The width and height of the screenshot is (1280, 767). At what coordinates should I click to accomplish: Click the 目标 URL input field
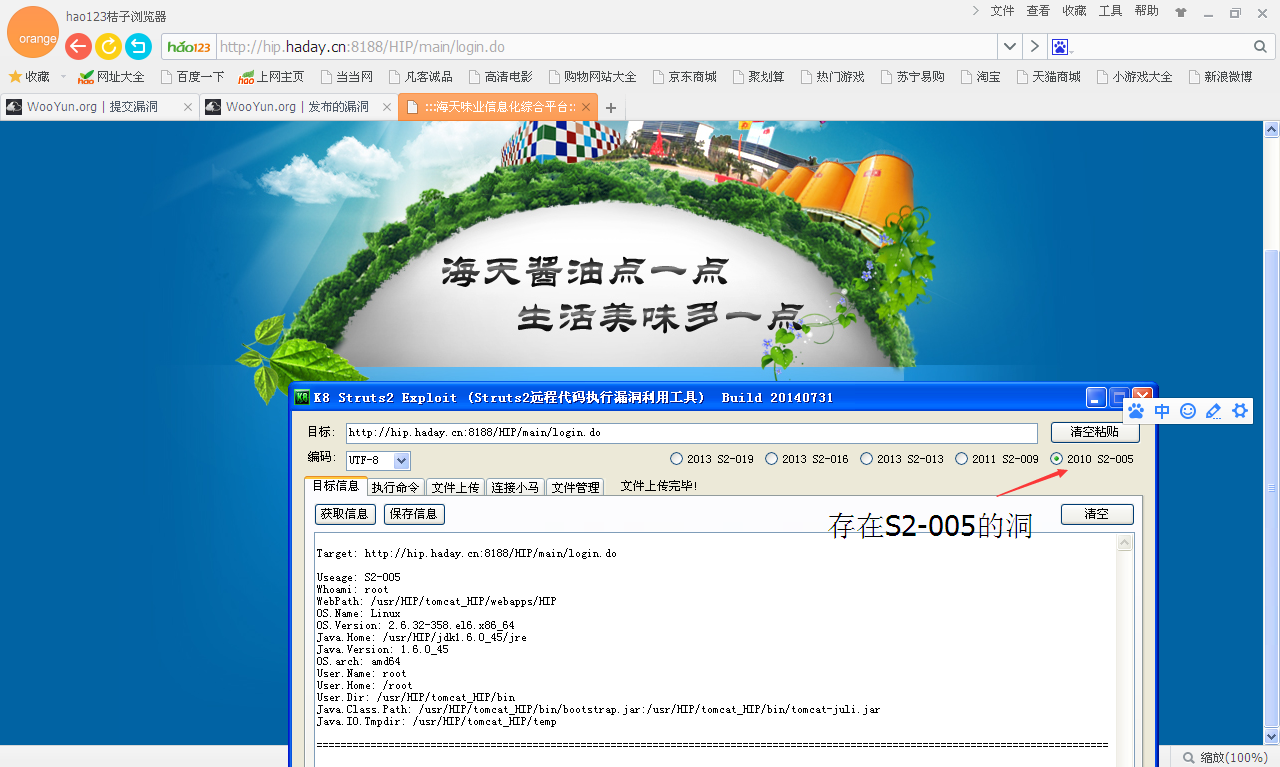[x=692, y=433]
